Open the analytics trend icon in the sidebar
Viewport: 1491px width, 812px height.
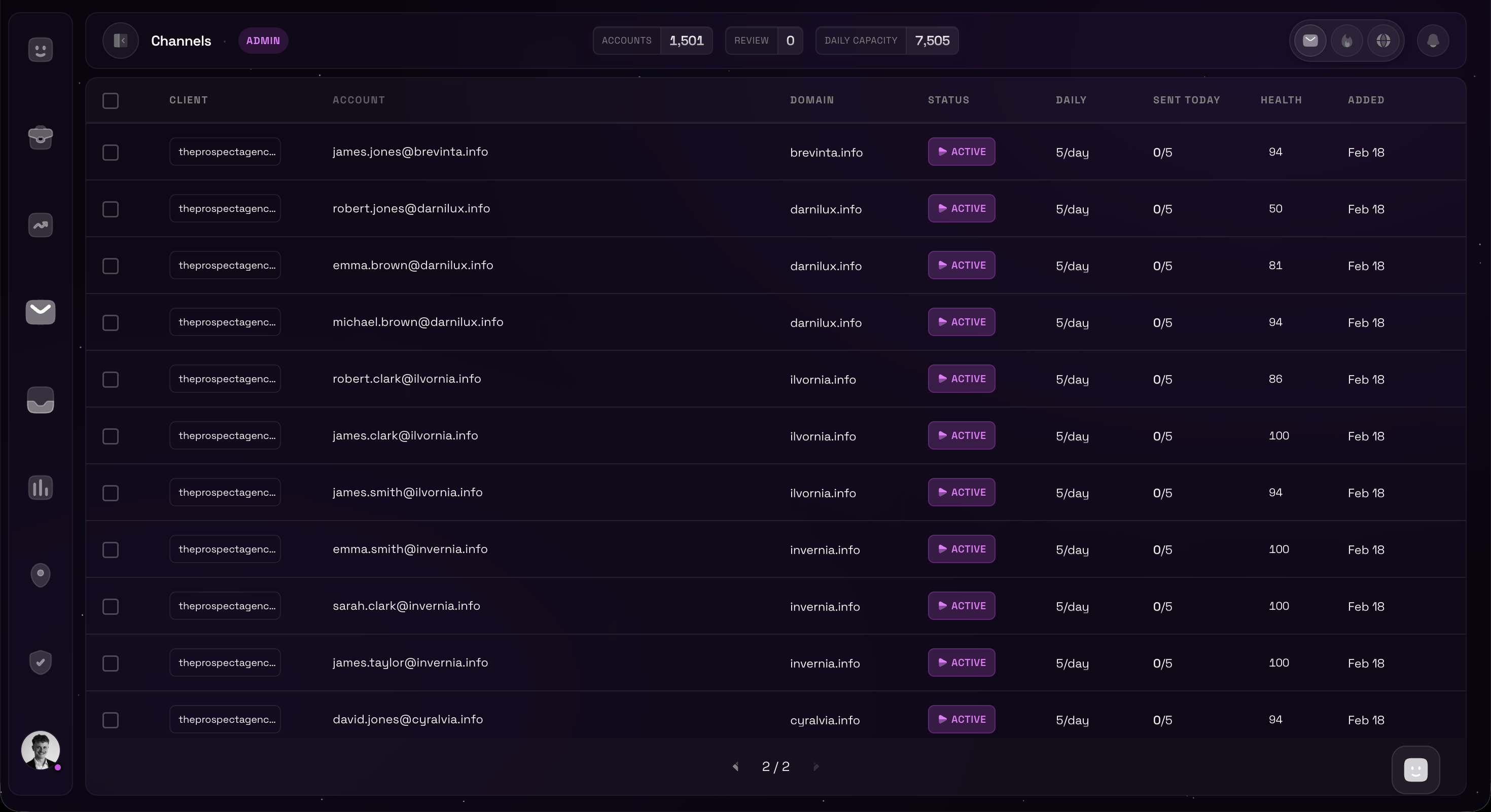40,226
